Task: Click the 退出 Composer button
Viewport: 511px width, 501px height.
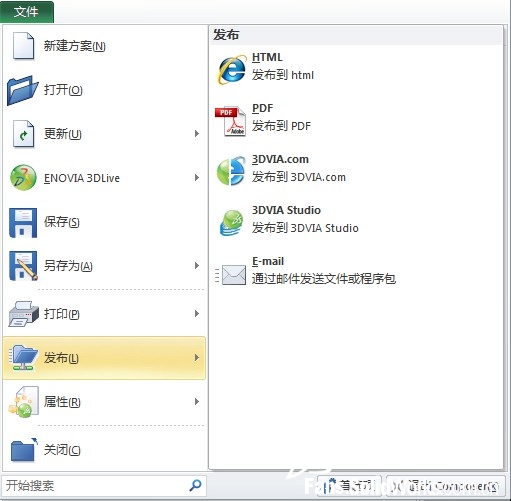Action: pyautogui.click(x=445, y=486)
